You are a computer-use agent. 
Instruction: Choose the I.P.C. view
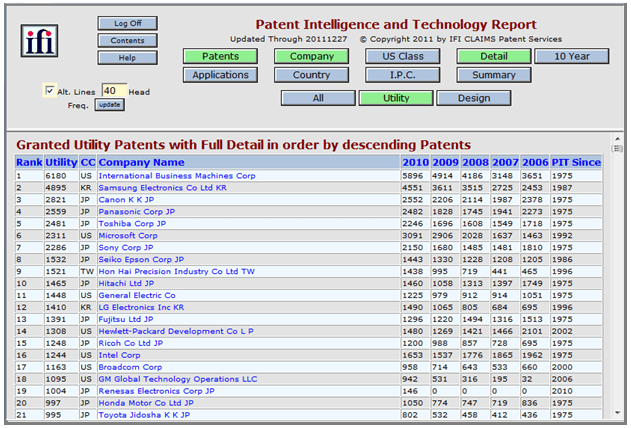[403, 75]
